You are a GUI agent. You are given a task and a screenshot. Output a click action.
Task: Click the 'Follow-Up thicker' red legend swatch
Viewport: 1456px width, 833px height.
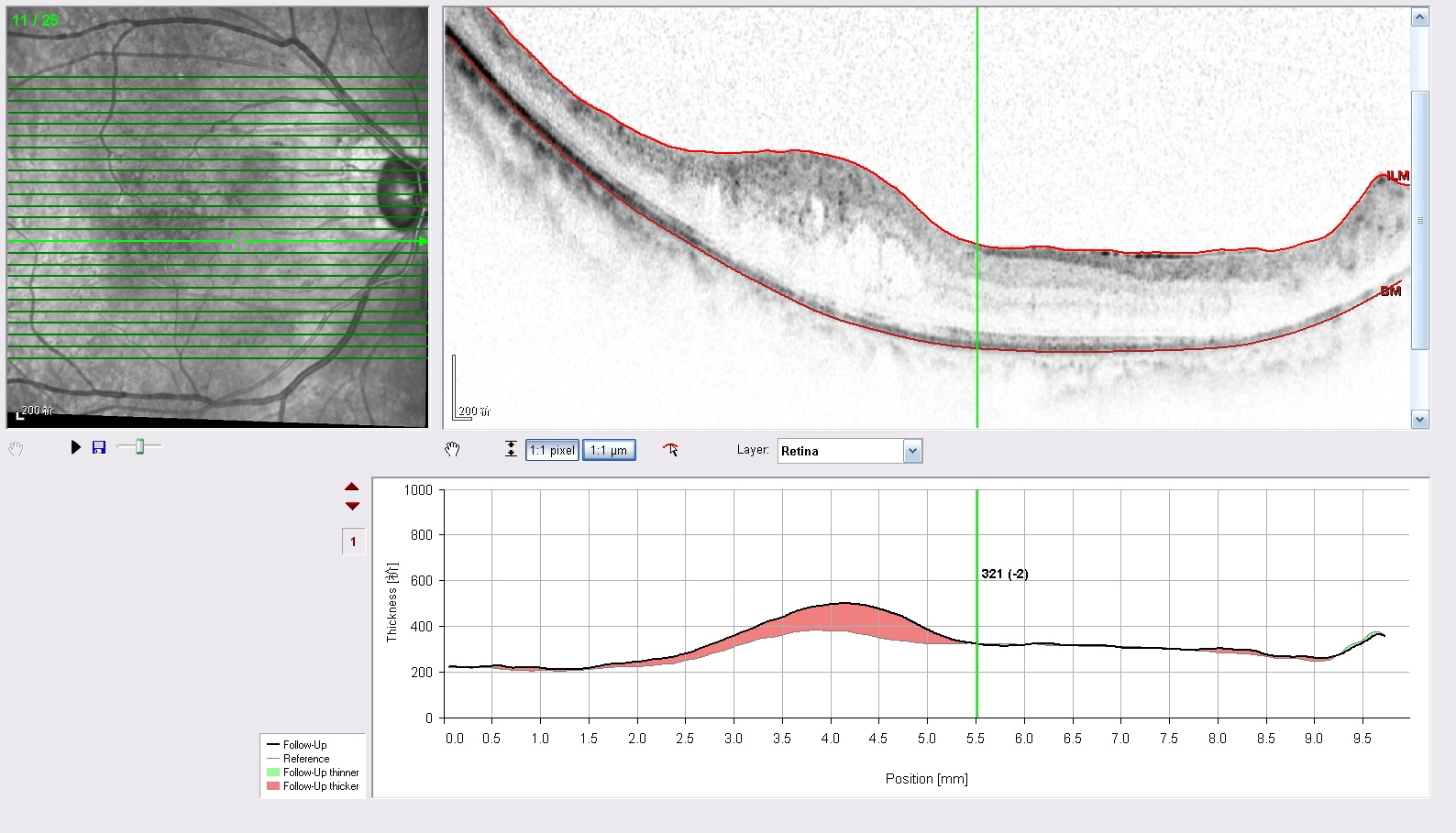[273, 786]
